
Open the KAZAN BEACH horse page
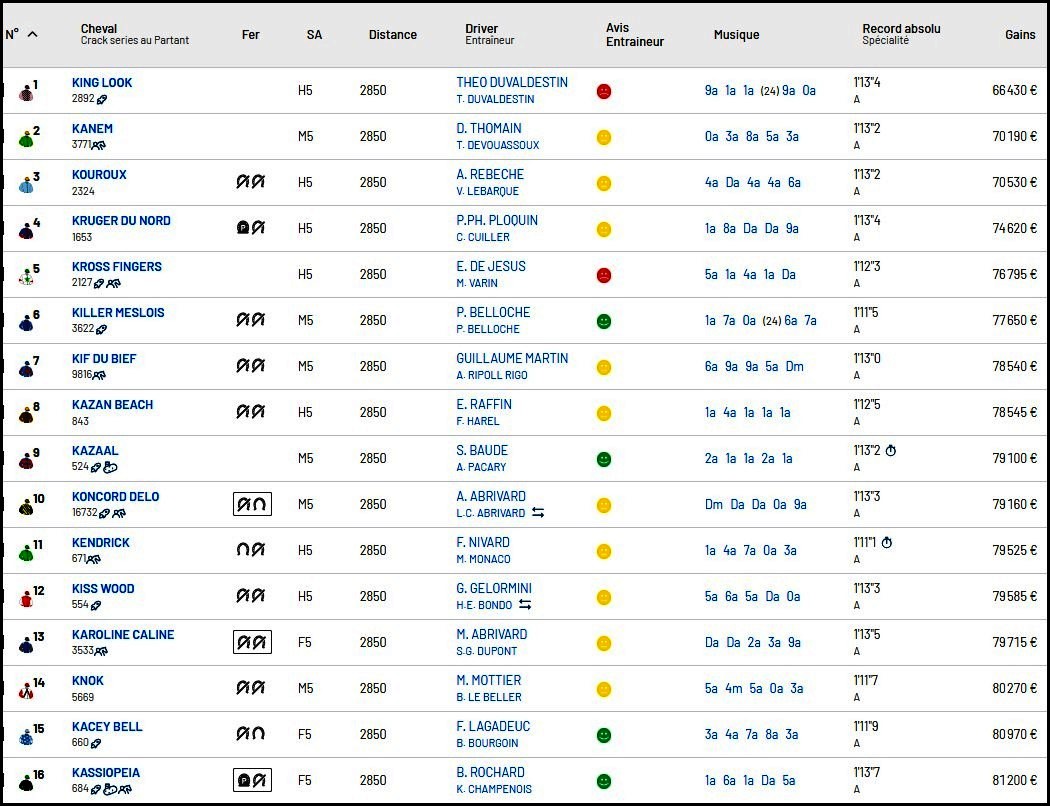(x=112, y=404)
